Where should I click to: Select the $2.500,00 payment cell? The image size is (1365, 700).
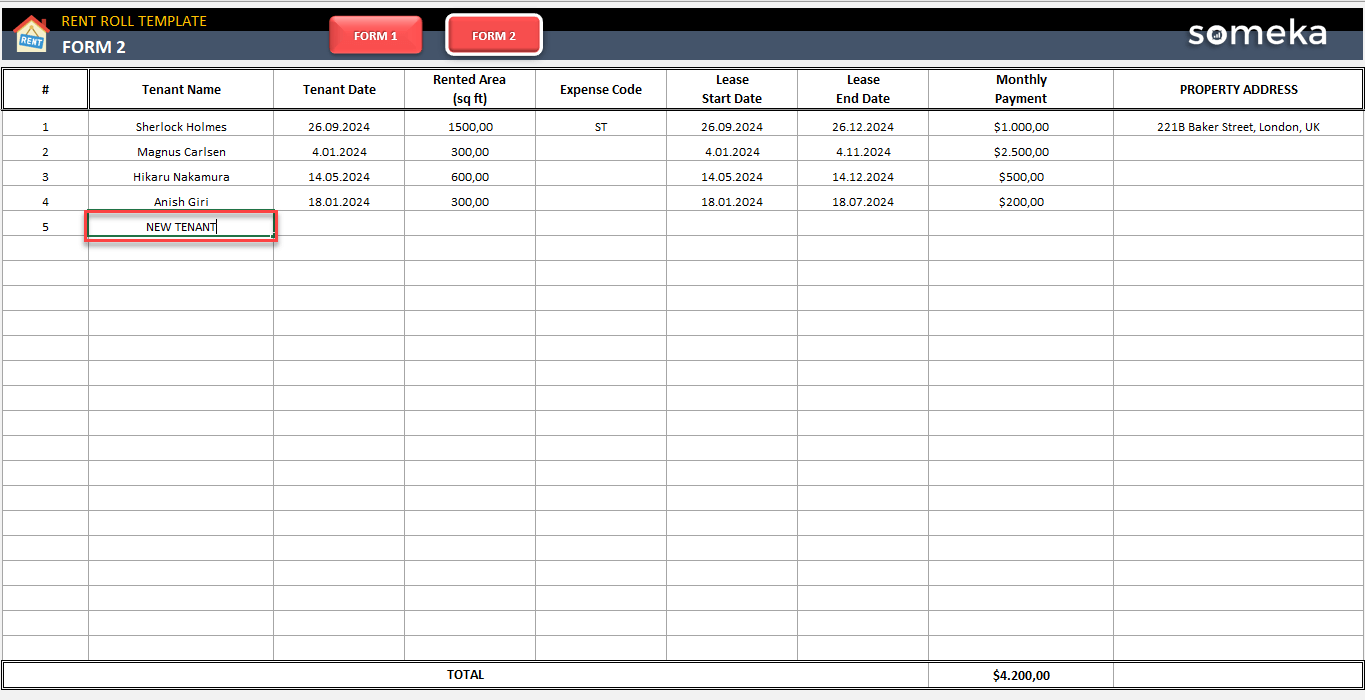coord(1021,151)
